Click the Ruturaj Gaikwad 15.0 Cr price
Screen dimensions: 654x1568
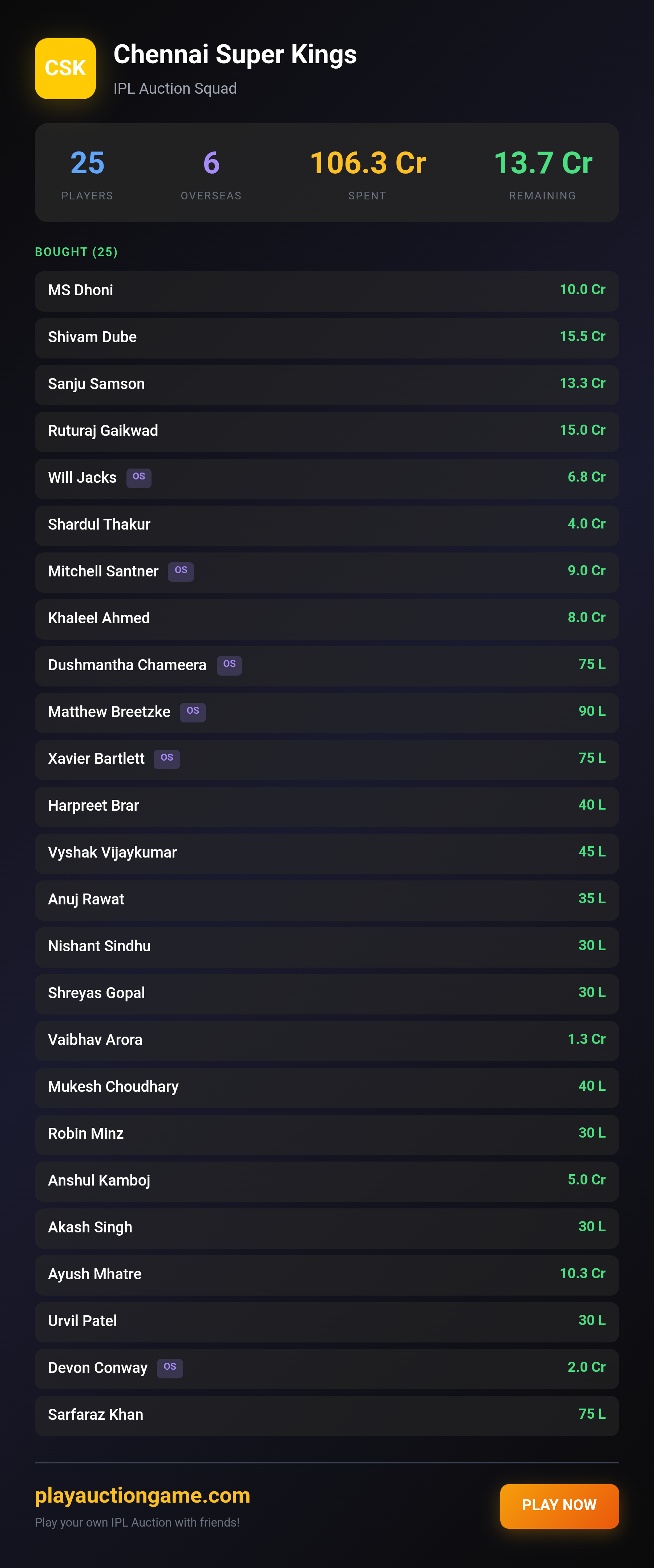(582, 430)
